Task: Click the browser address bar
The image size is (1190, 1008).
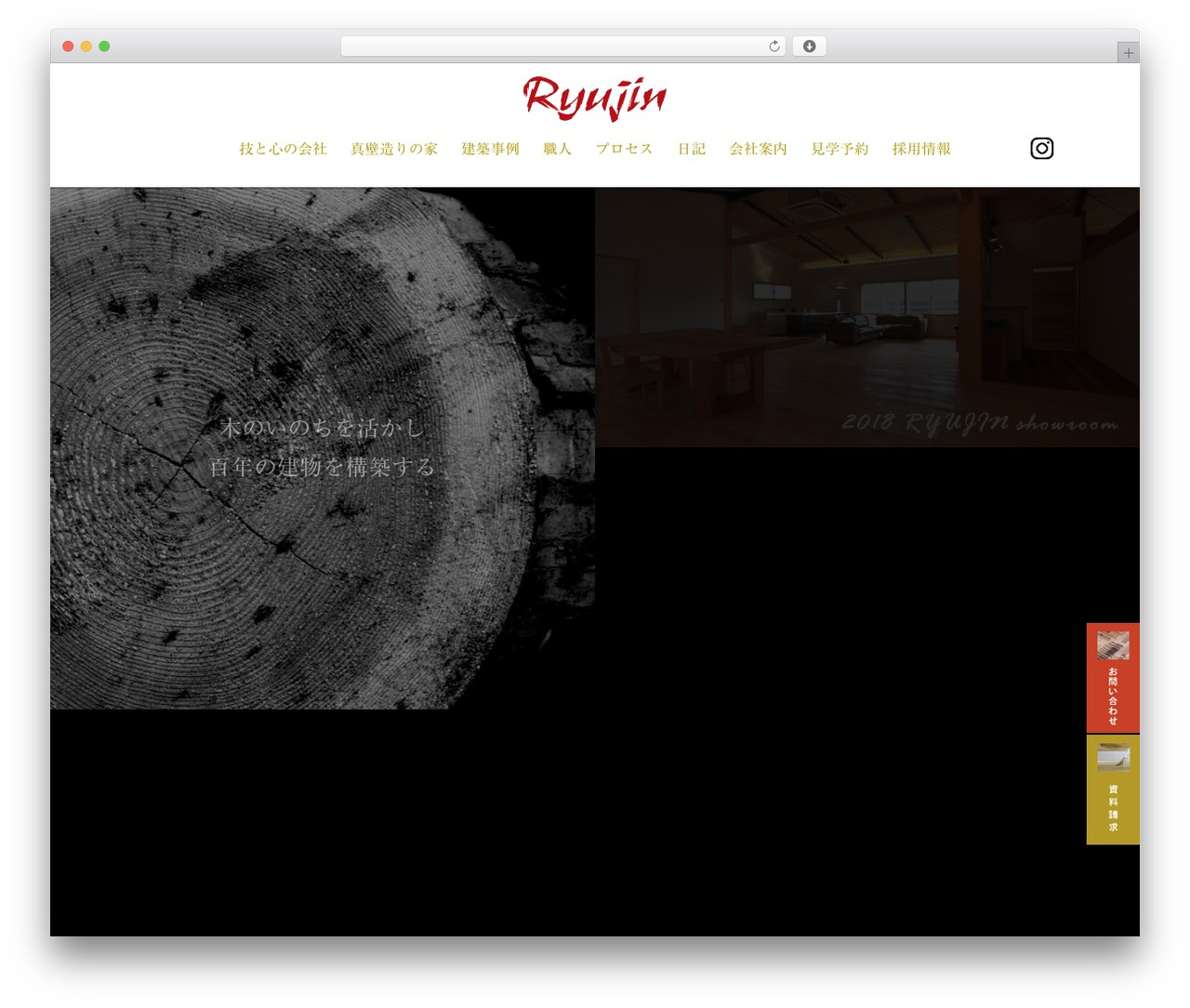Action: click(x=562, y=46)
